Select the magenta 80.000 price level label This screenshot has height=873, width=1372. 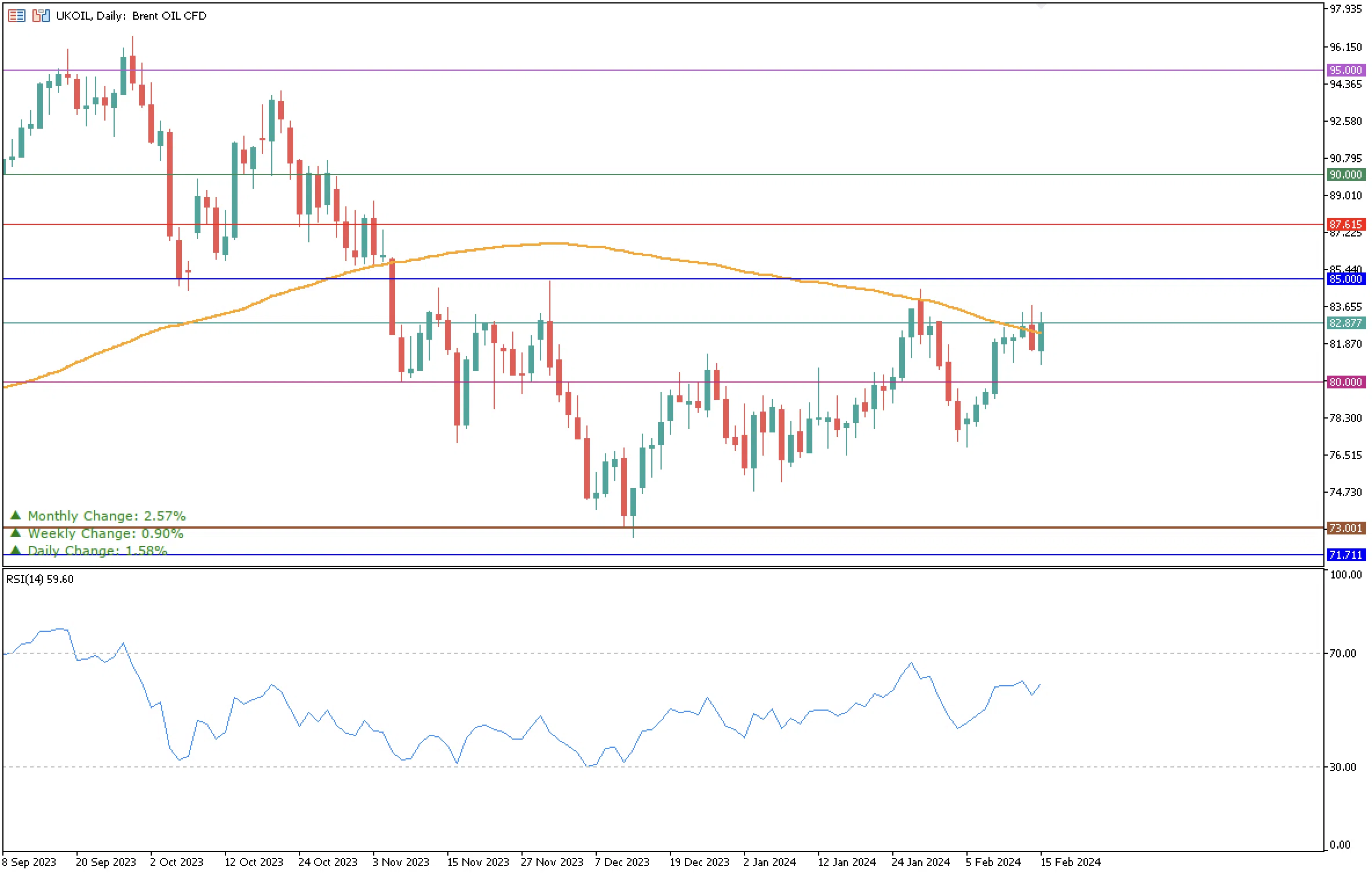(1345, 382)
